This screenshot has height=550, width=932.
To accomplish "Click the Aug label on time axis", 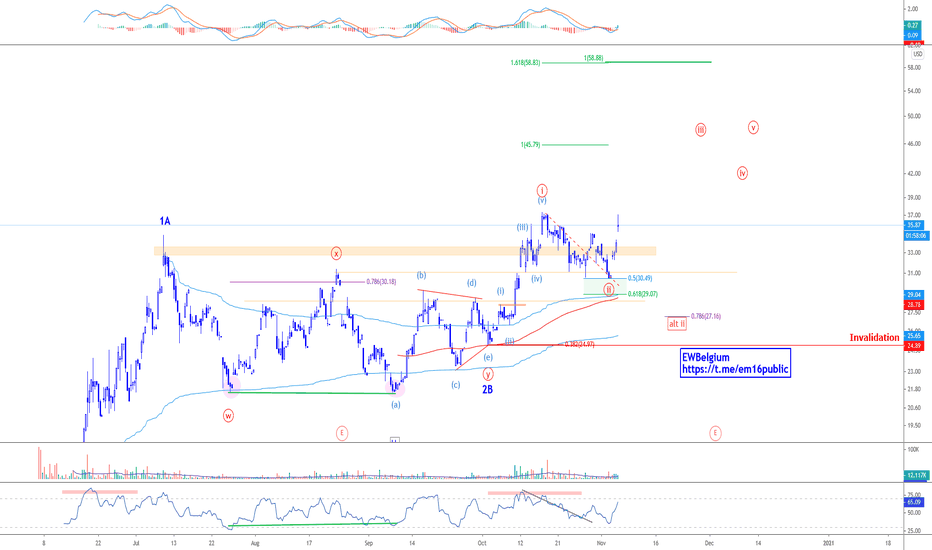I will [x=255, y=543].
